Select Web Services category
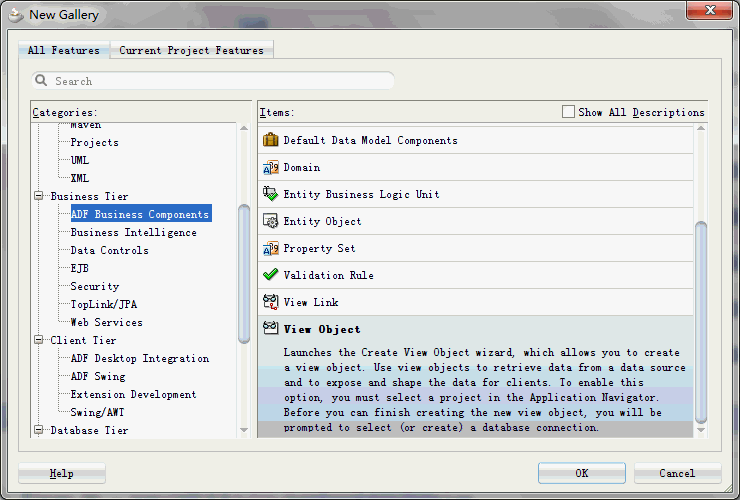 [107, 322]
